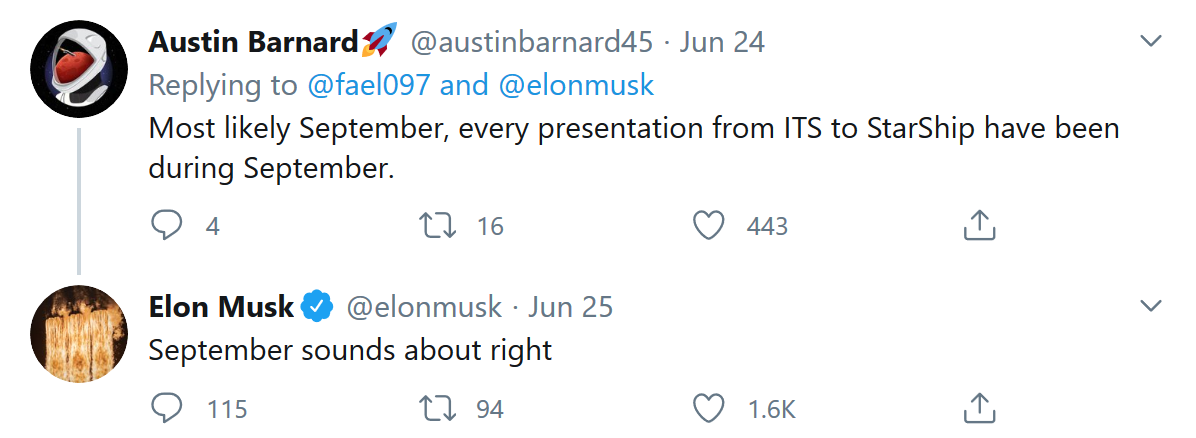Screen dimensions: 1196x438
Task: Open more options for Austin Barnard's tweet
Action: point(1152,42)
